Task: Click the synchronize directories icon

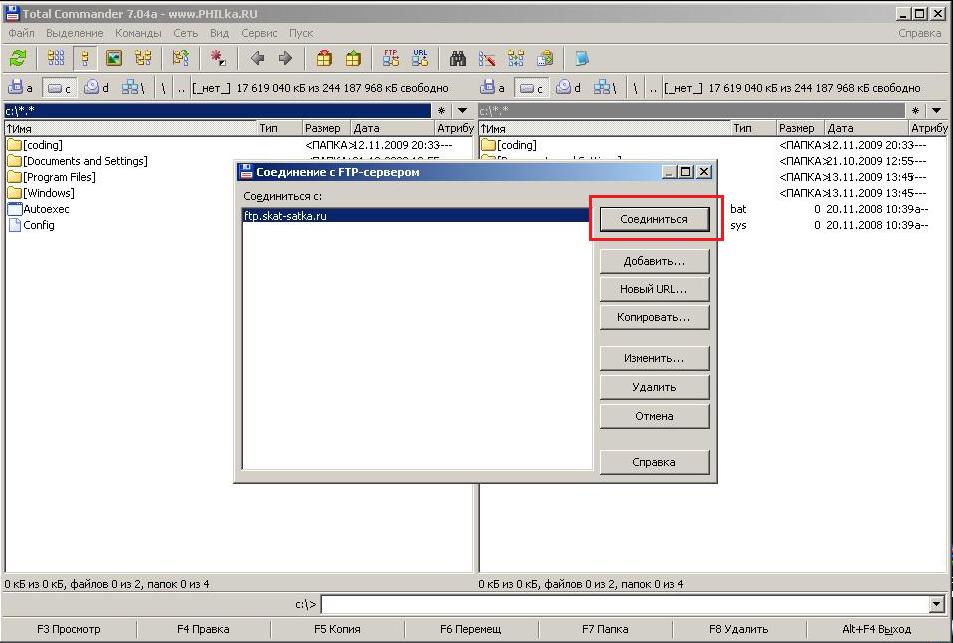Action: (x=516, y=58)
